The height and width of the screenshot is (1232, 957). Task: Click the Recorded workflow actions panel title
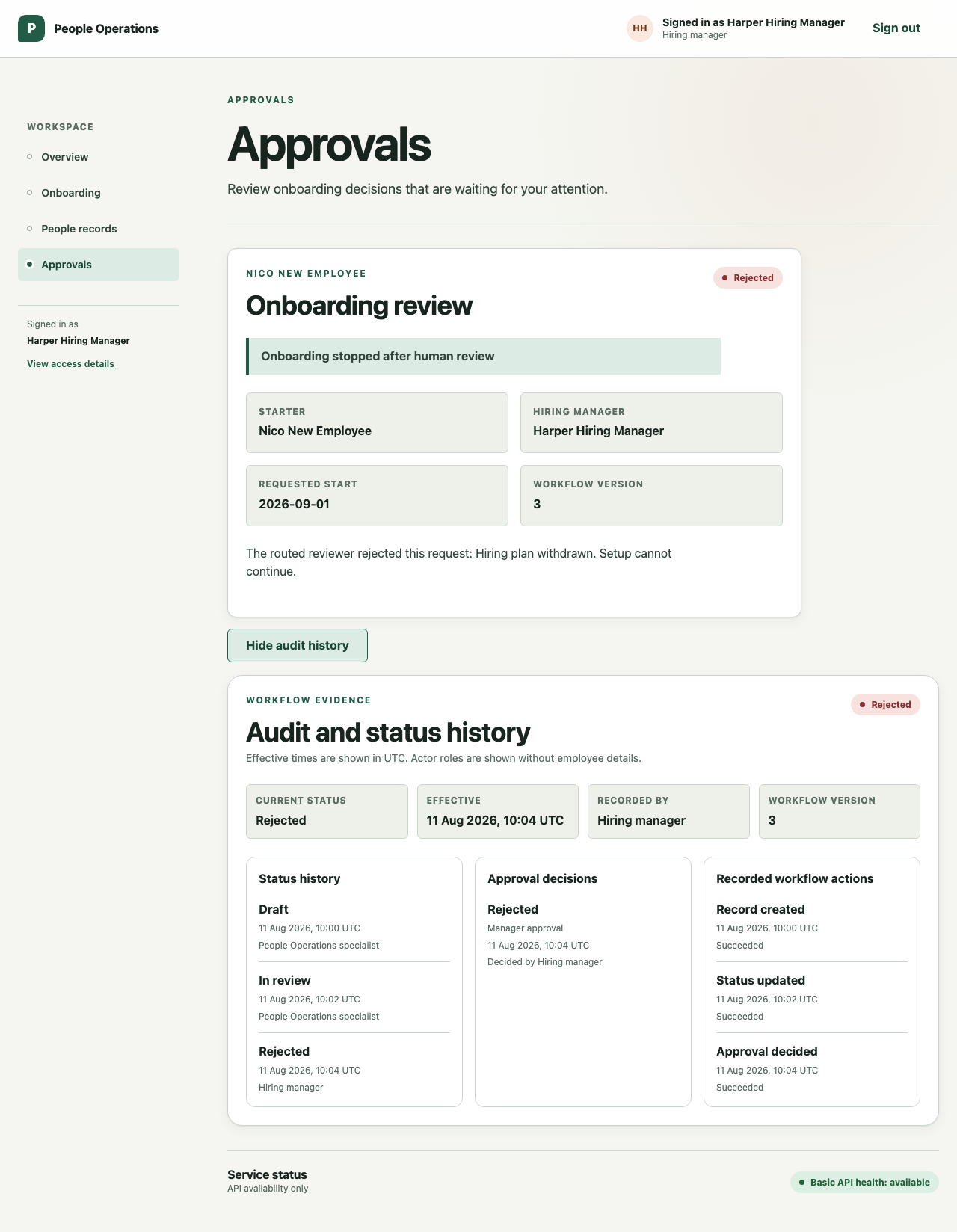click(795, 878)
